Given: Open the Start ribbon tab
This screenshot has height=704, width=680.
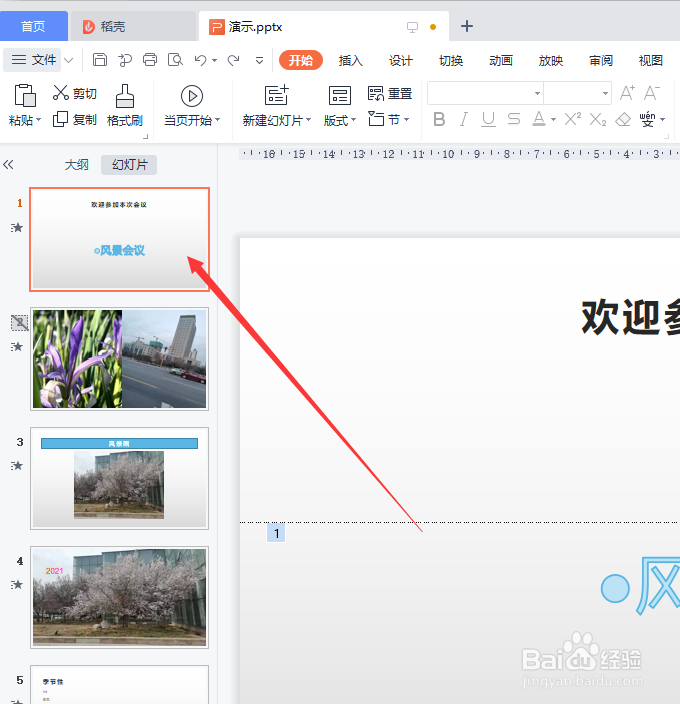Looking at the screenshot, I should click(x=301, y=60).
